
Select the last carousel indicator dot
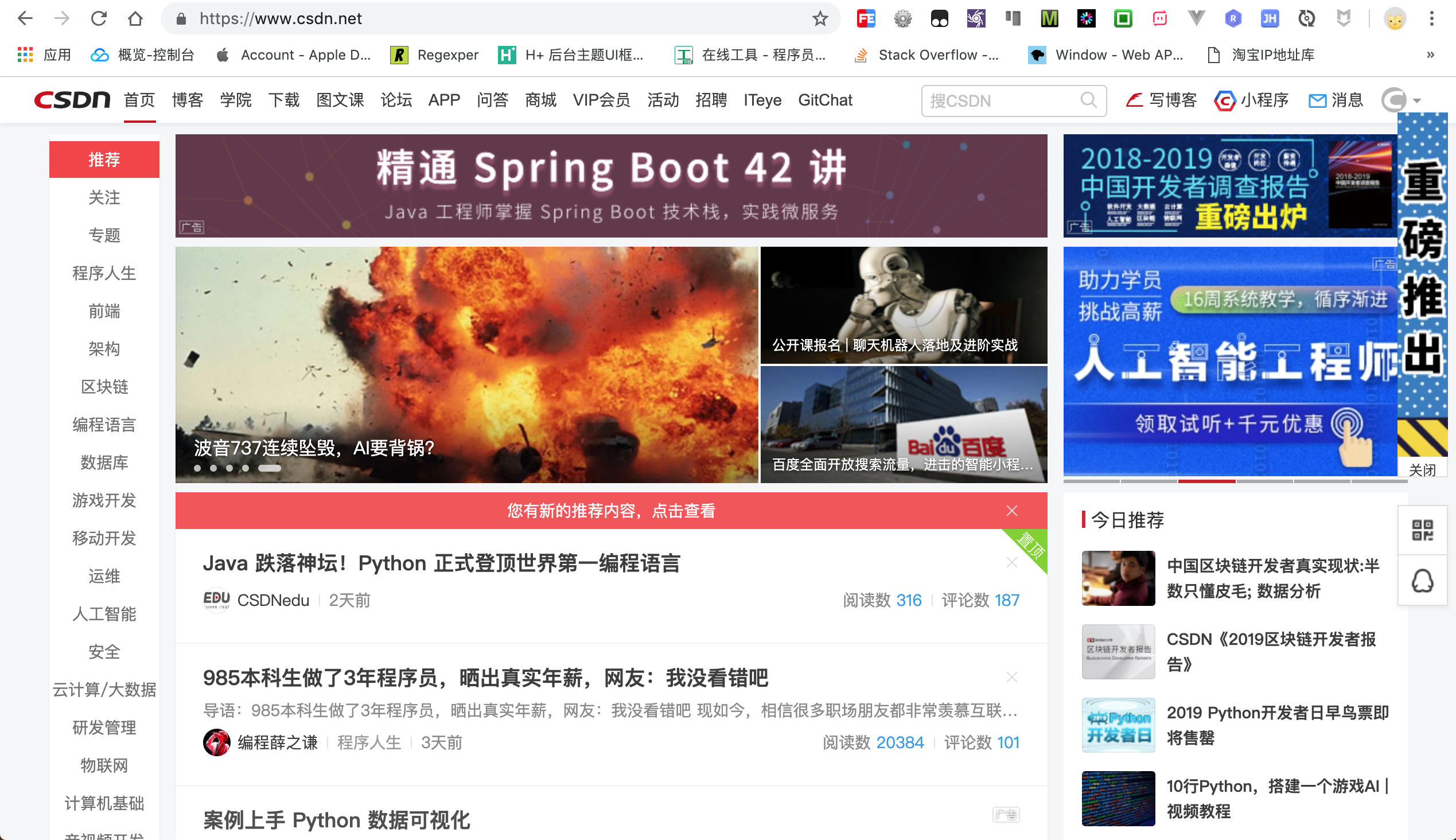click(270, 468)
